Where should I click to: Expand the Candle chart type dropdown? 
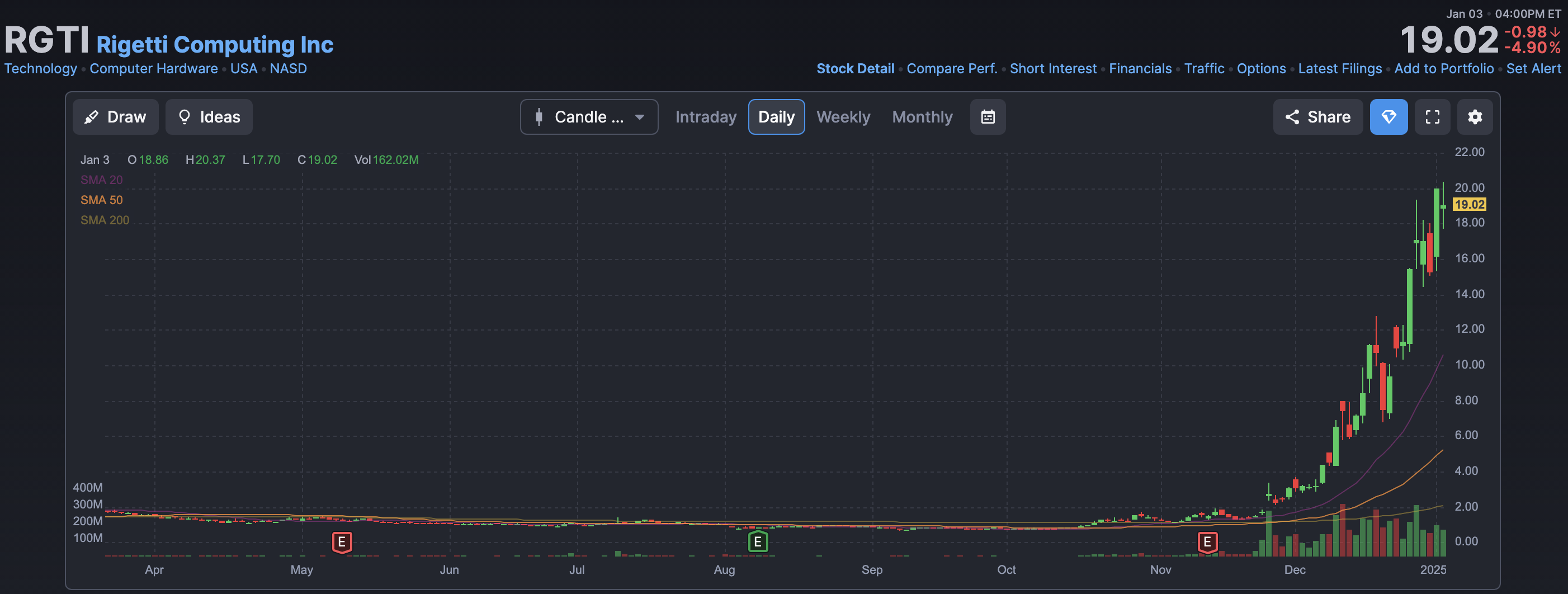(589, 117)
